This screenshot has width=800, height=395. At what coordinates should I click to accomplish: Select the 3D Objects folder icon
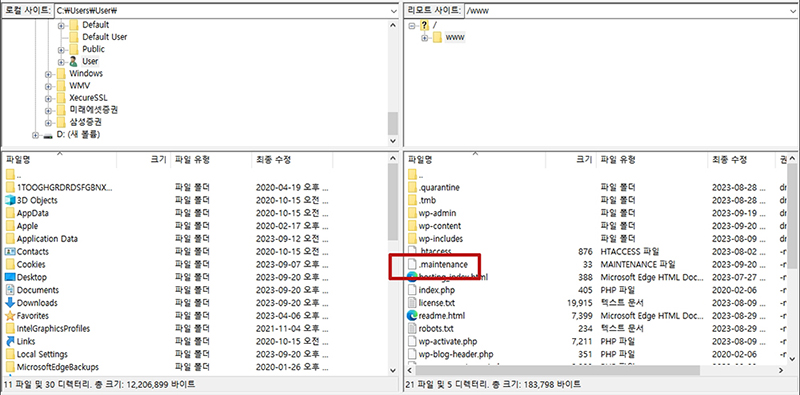[10, 201]
